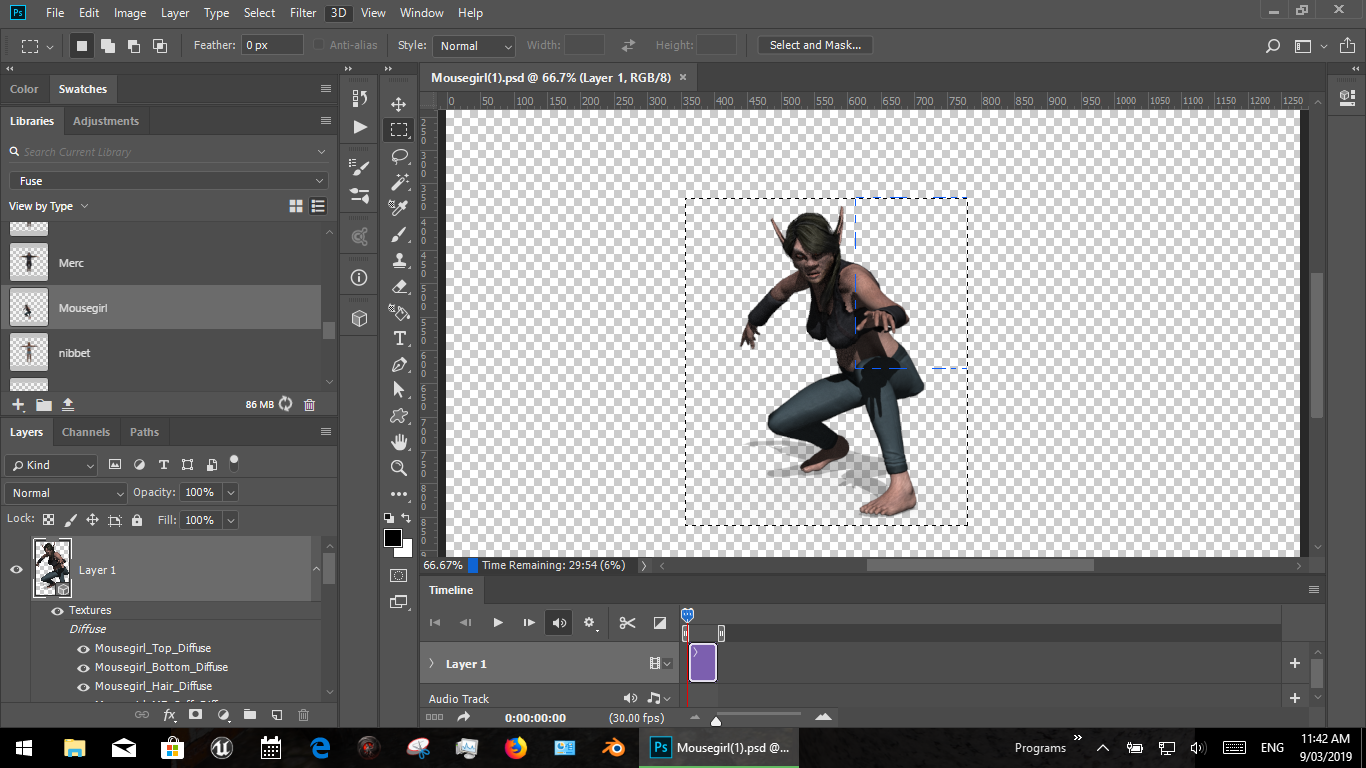Image resolution: width=1366 pixels, height=768 pixels.
Task: Click Select and Mask button
Action: tap(815, 45)
